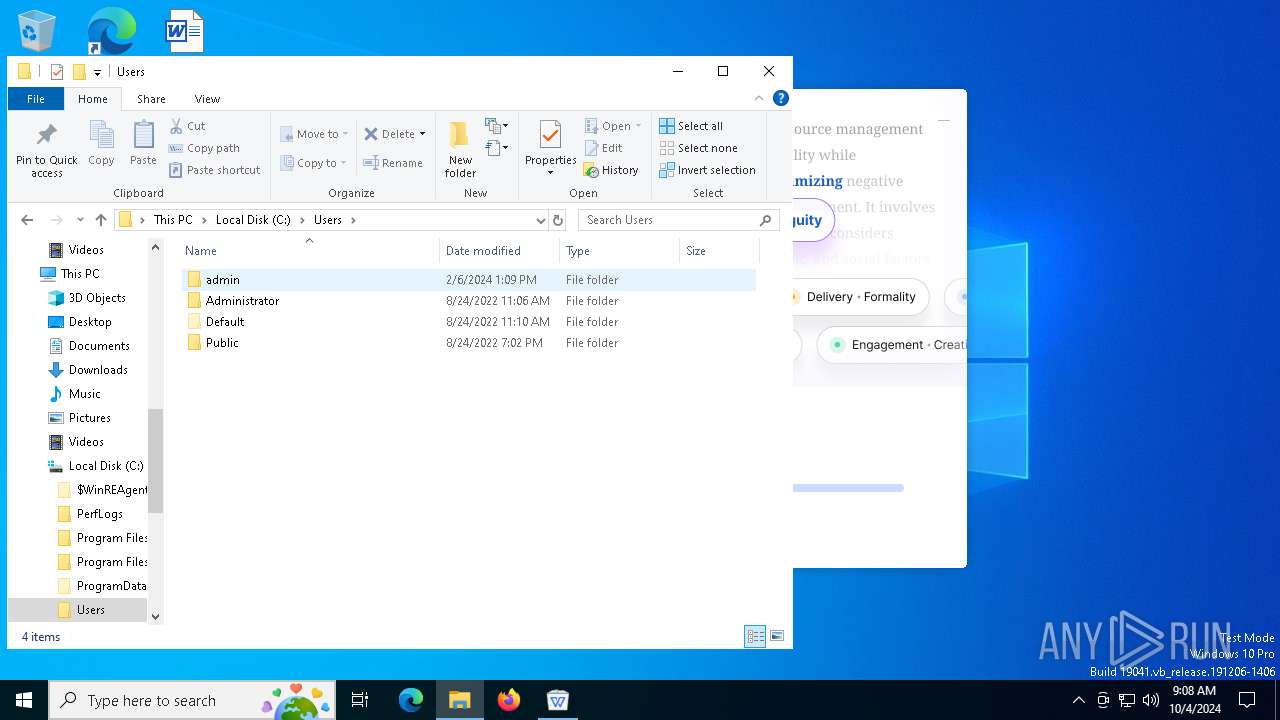This screenshot has width=1280, height=720.
Task: Open the Notification center icon
Action: tap(1247, 700)
